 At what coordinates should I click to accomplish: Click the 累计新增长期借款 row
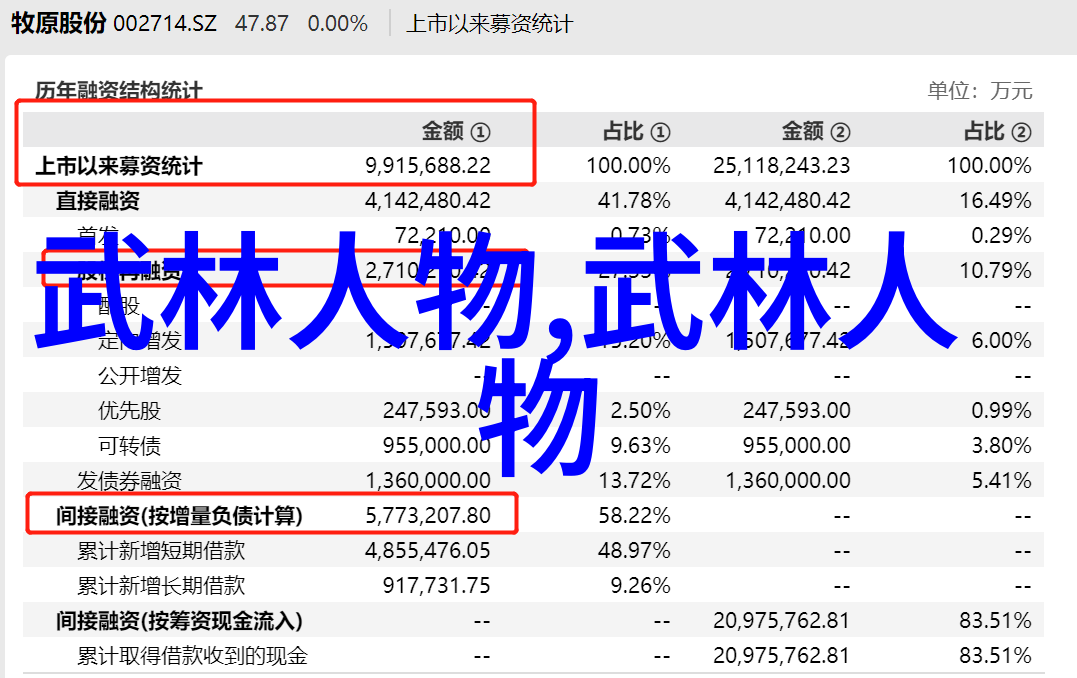(x=161, y=586)
